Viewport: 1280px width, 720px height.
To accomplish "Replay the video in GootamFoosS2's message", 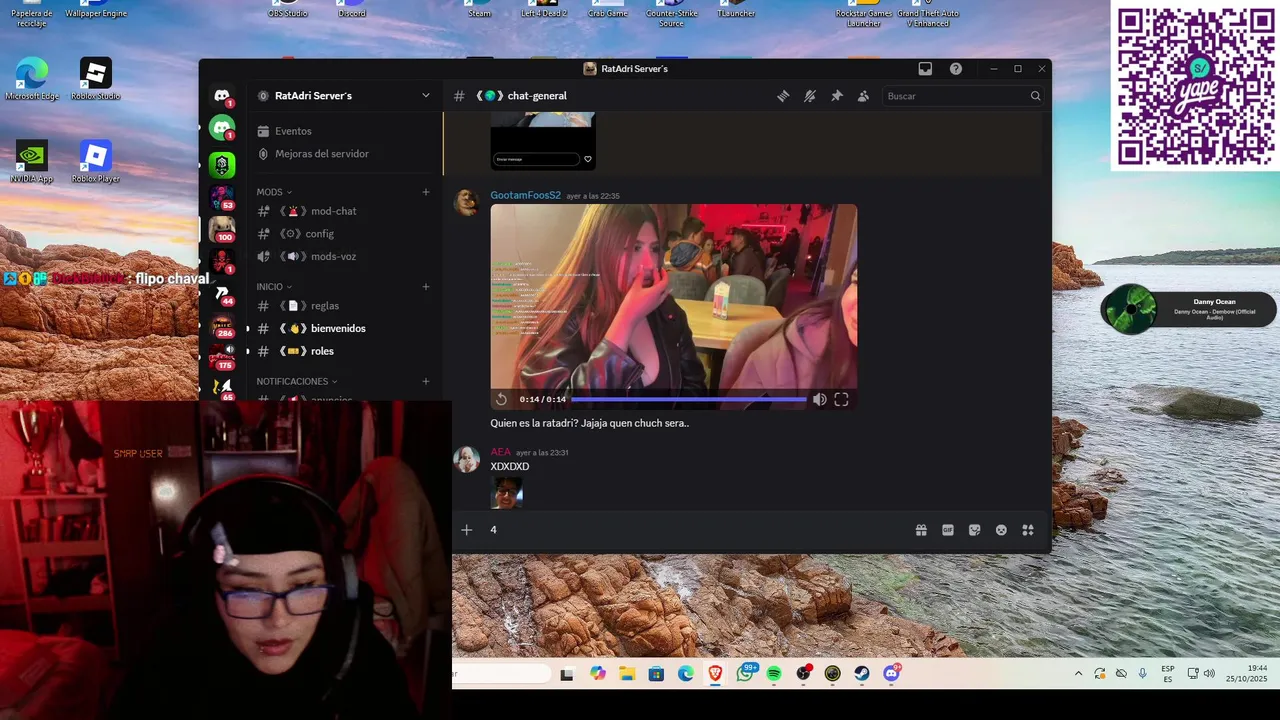I will tap(501, 399).
